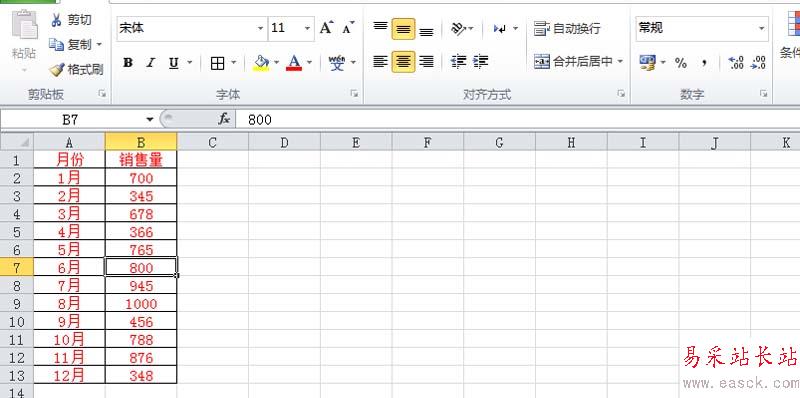
Task: Open the Copy dropdown arrow
Action: point(99,45)
